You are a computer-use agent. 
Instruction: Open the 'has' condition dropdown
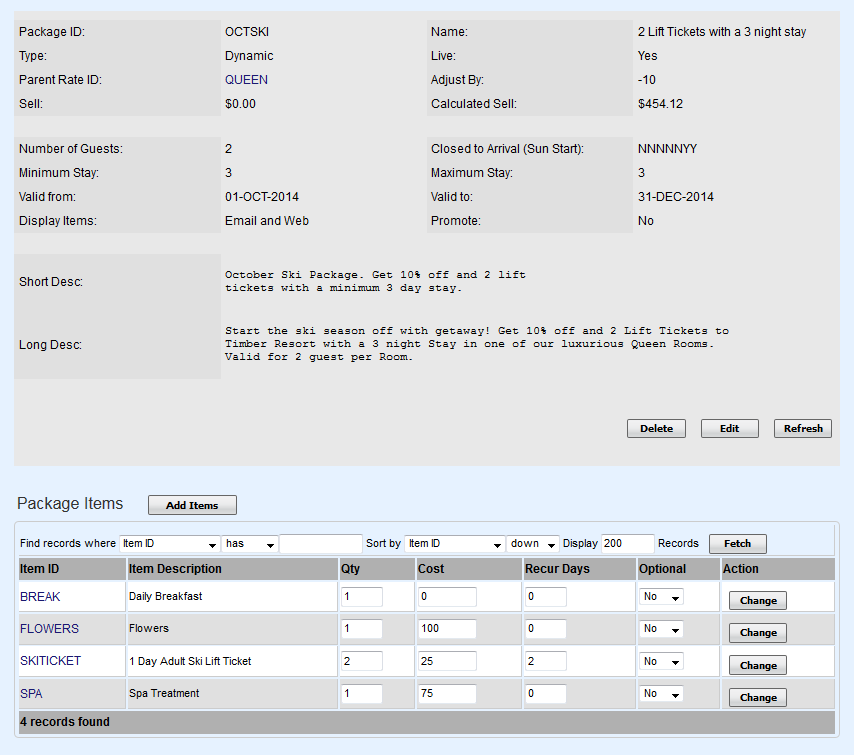point(249,544)
